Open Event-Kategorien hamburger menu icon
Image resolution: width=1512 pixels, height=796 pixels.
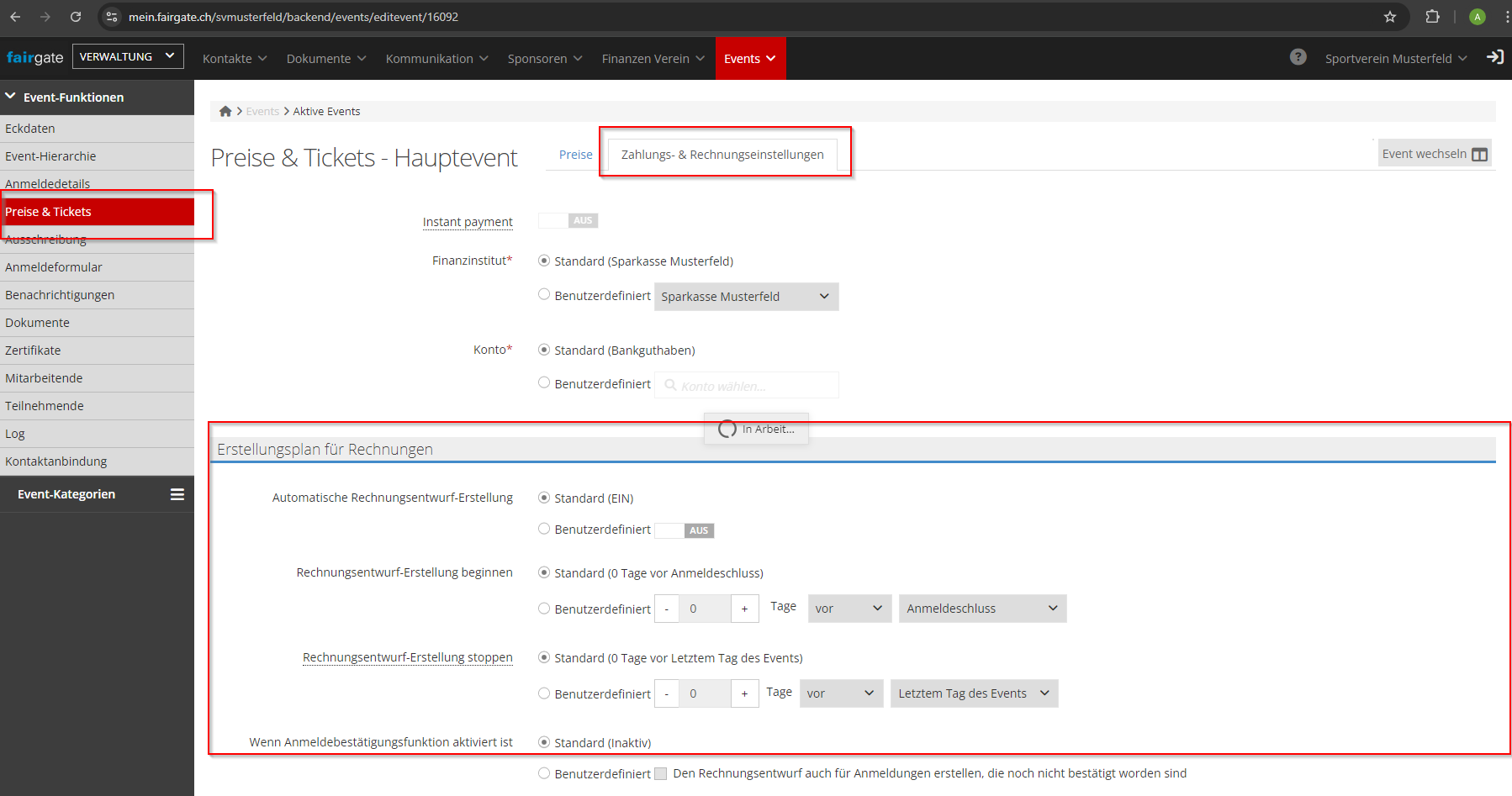click(x=177, y=494)
